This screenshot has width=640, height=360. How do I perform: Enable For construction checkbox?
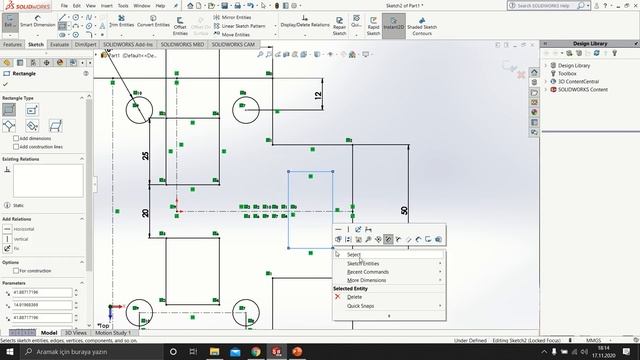[x=16, y=271]
